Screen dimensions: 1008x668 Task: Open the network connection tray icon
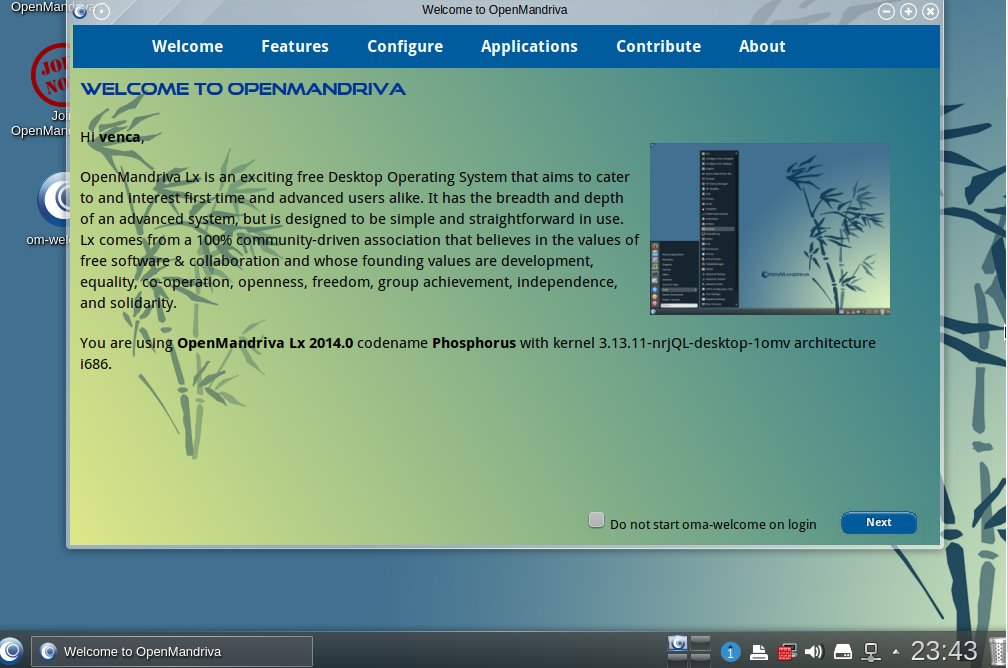871,652
